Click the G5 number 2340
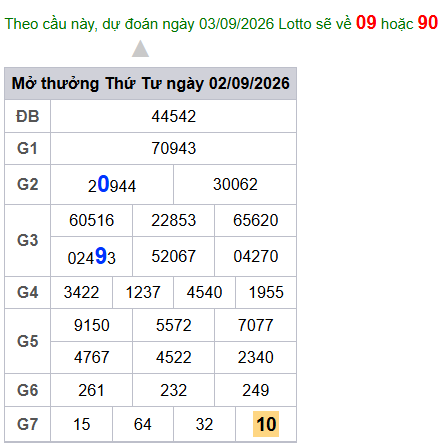 256,358
